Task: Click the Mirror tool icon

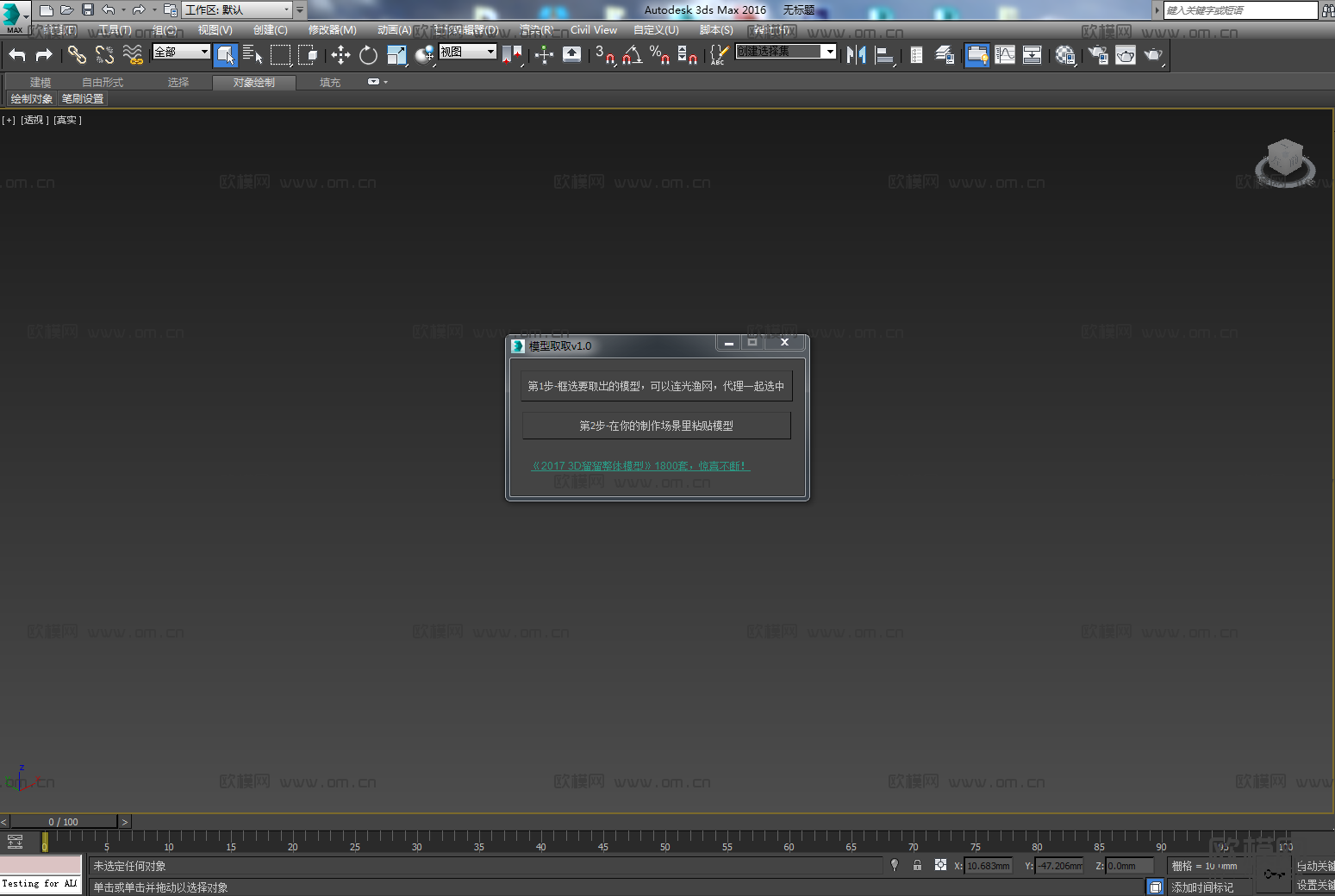Action: [x=856, y=55]
